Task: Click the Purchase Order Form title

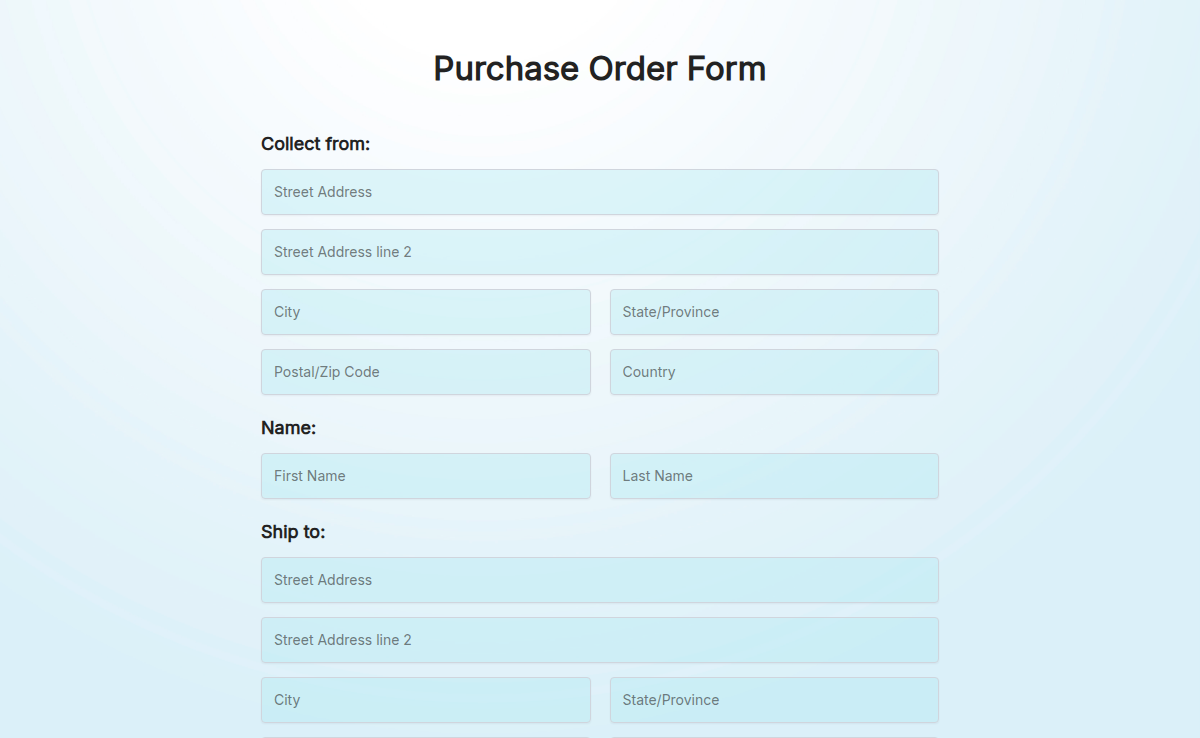Action: 599,68
